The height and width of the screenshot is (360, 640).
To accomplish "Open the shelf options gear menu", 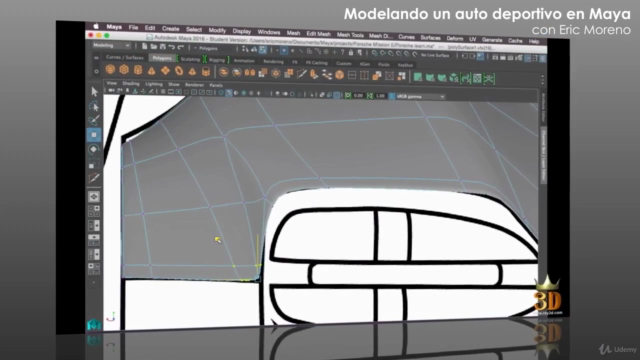I will [x=96, y=71].
